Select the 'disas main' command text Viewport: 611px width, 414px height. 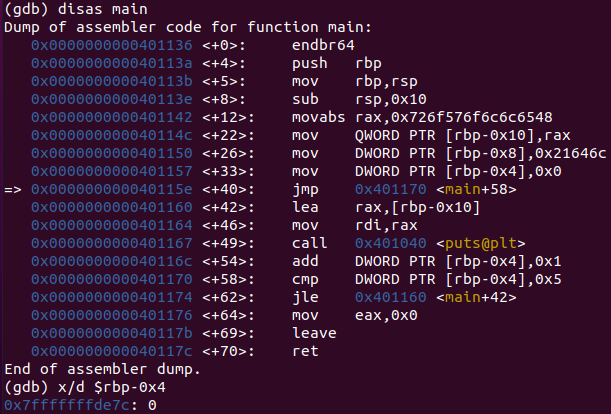(x=102, y=9)
